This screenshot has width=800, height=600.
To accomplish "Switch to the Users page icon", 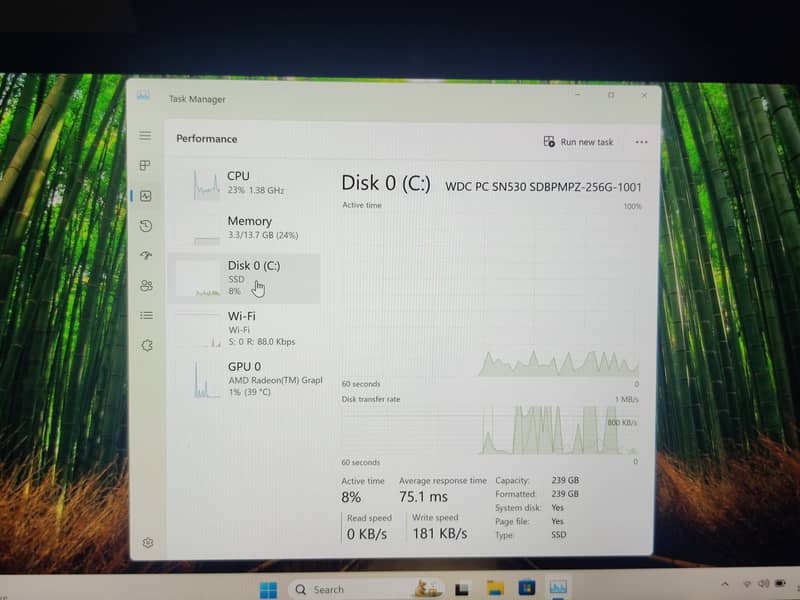I will coord(146,286).
